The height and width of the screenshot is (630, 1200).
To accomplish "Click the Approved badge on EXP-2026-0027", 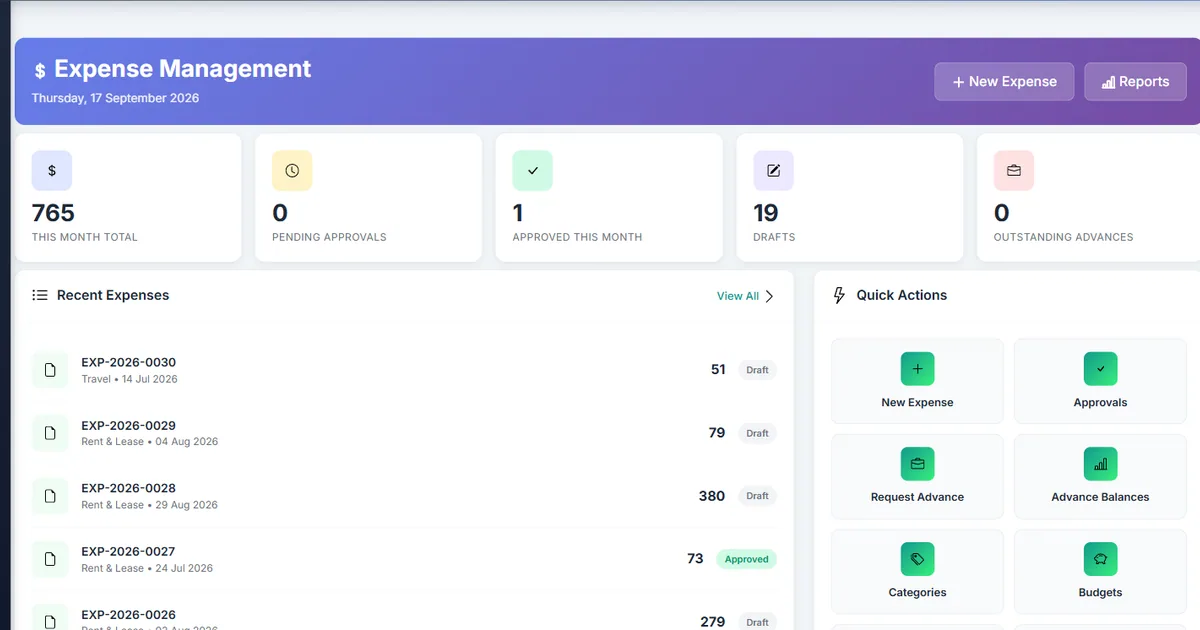I will coord(746,559).
